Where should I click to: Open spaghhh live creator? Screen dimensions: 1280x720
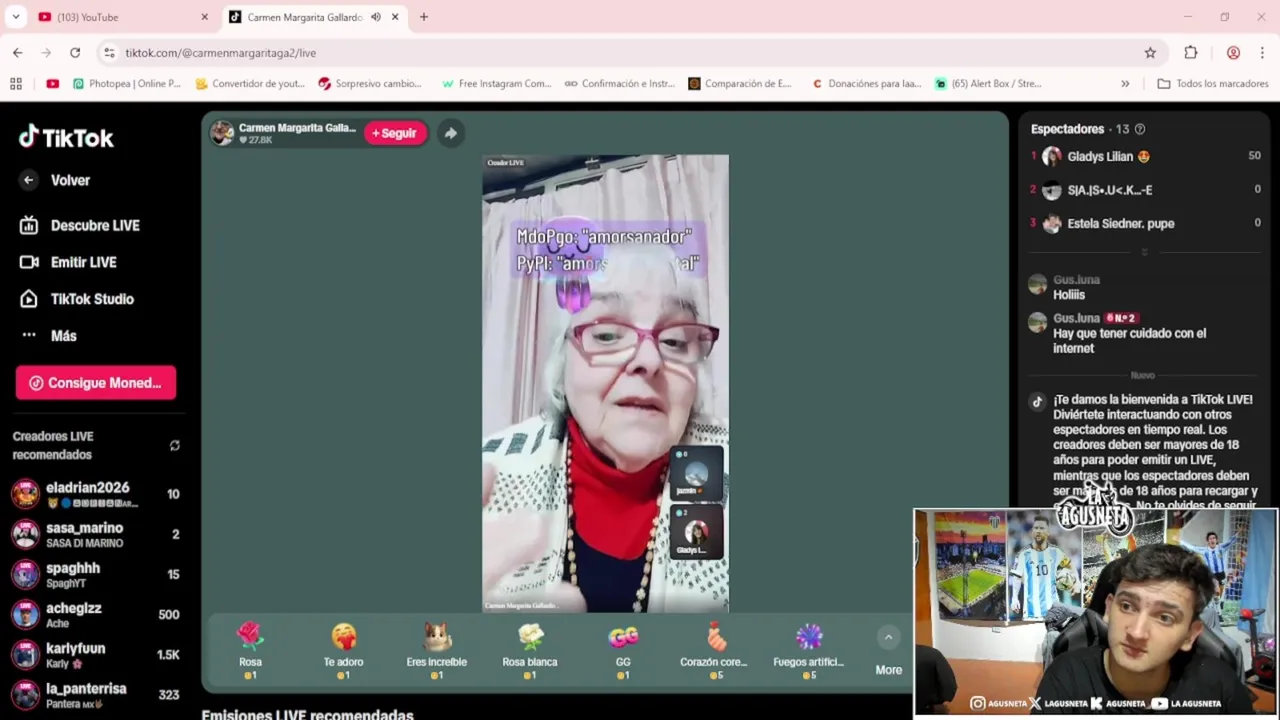click(96, 575)
